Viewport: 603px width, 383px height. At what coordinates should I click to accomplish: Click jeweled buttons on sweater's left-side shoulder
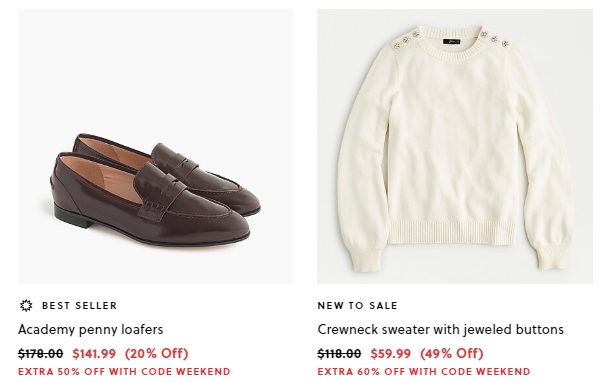tap(406, 40)
